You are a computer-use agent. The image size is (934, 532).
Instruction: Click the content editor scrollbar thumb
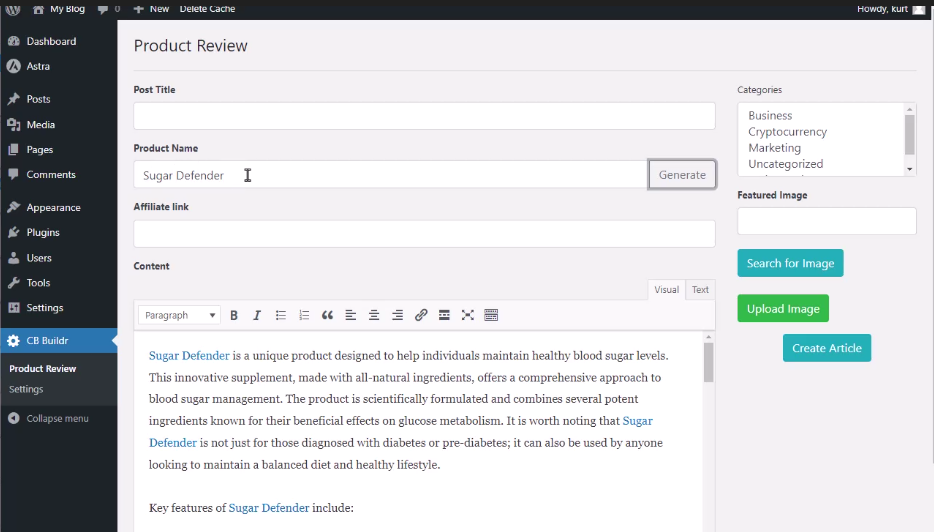[708, 362]
